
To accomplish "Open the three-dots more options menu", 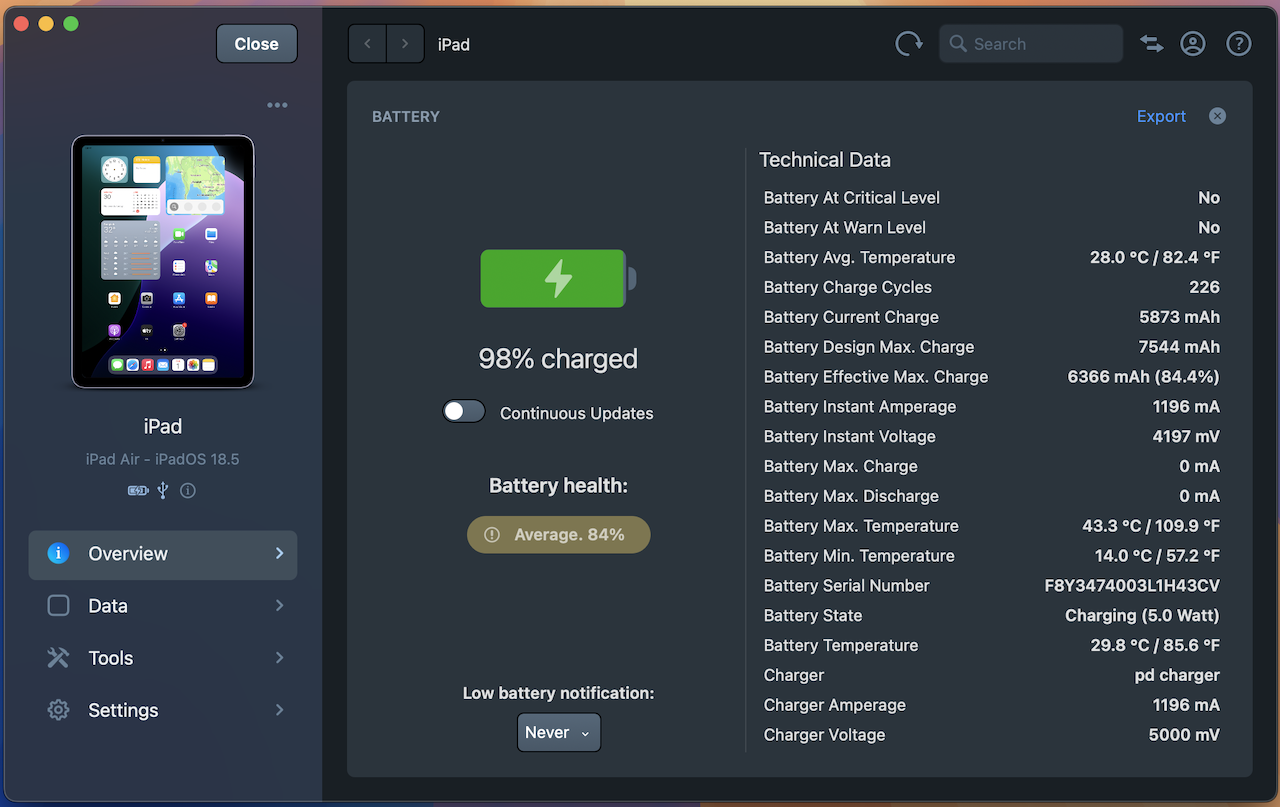I will 277,105.
